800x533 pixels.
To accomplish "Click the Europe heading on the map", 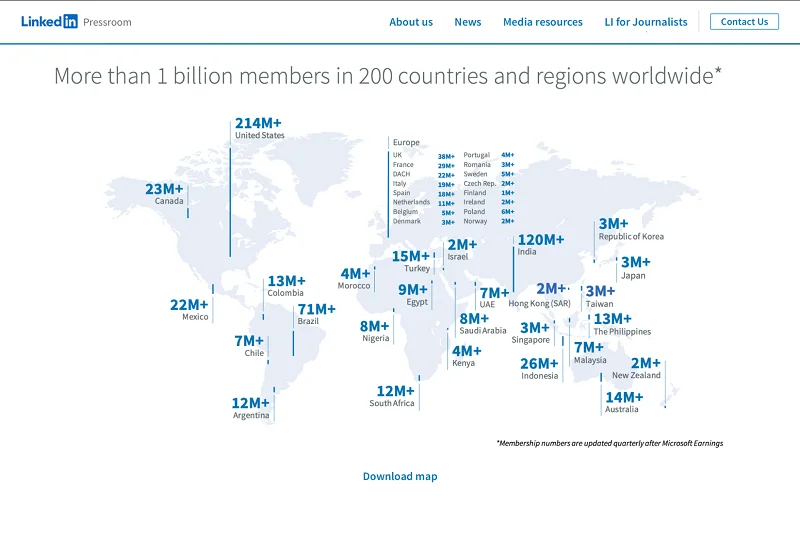I will (406, 142).
